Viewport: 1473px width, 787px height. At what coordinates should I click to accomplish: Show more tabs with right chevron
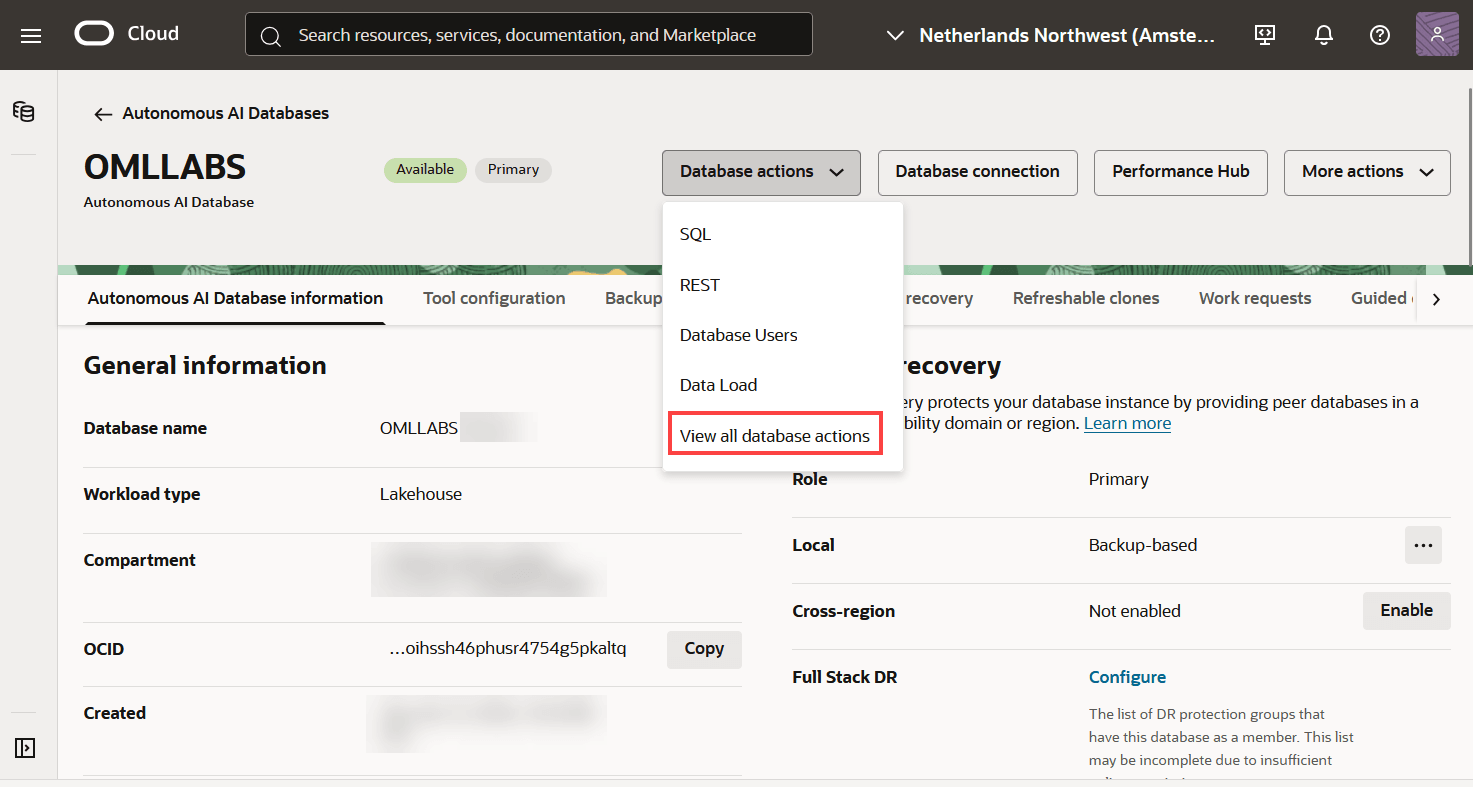[x=1436, y=299]
